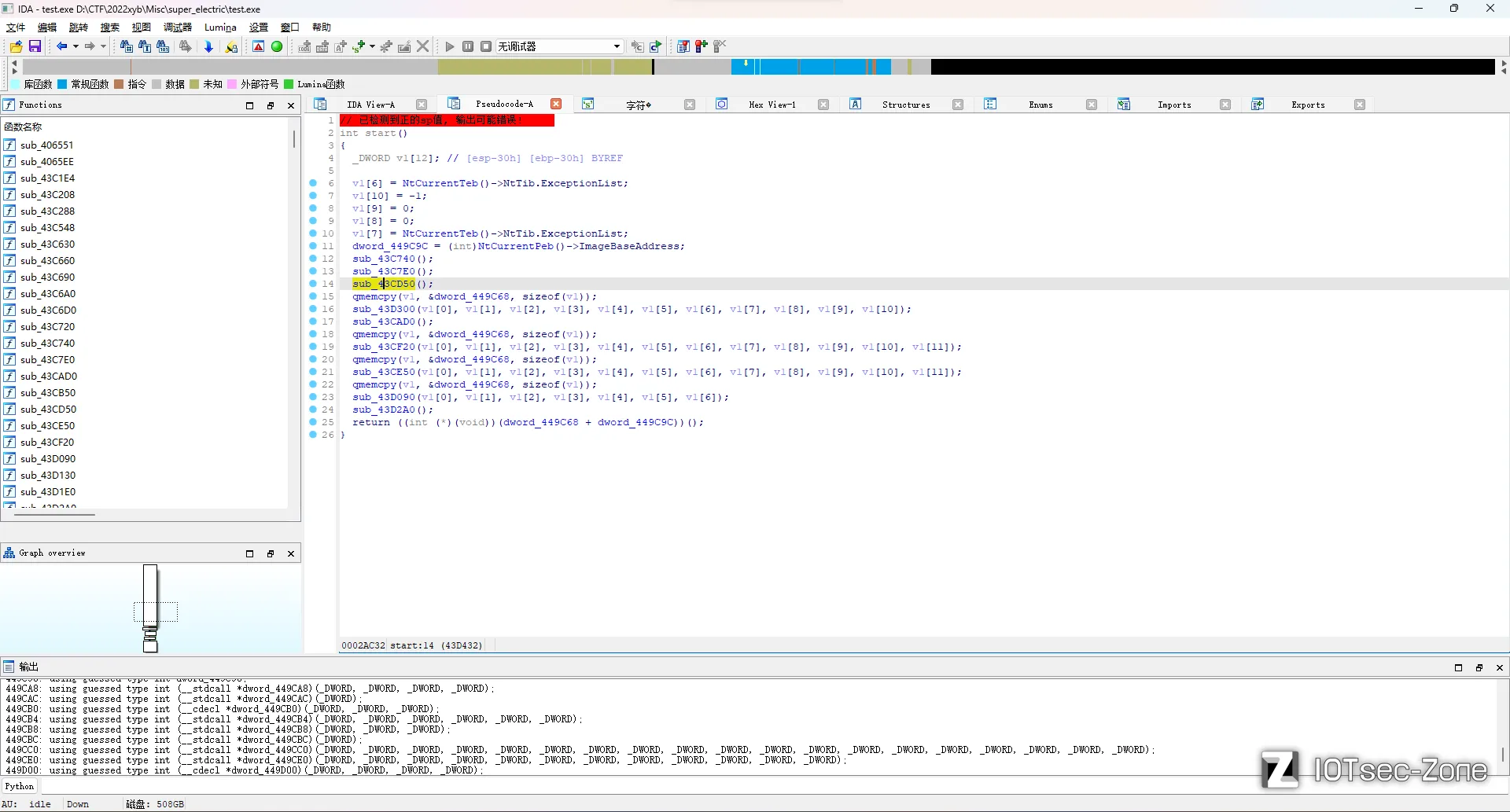
Task: Open the 帮助 menu
Action: (322, 28)
